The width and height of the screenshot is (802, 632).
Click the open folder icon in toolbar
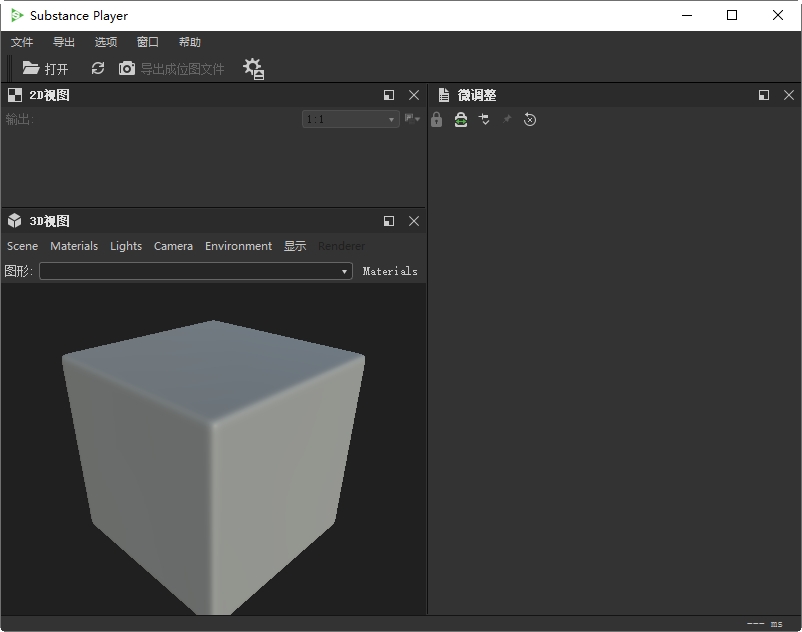32,68
